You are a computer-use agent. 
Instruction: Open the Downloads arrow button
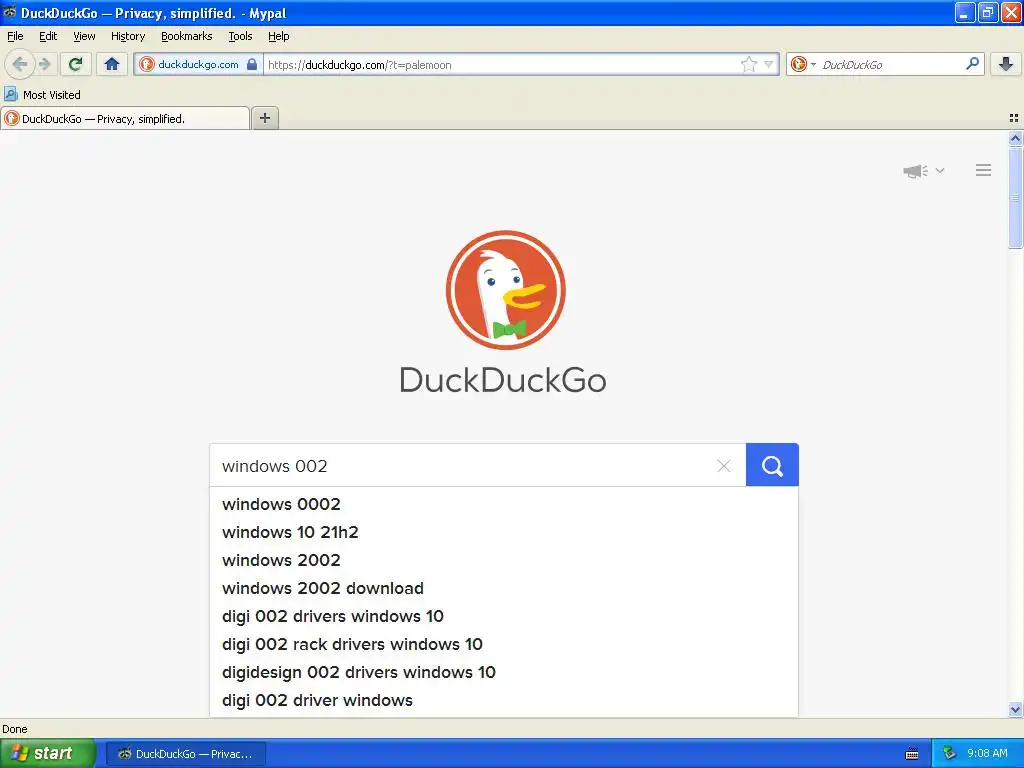click(1006, 64)
